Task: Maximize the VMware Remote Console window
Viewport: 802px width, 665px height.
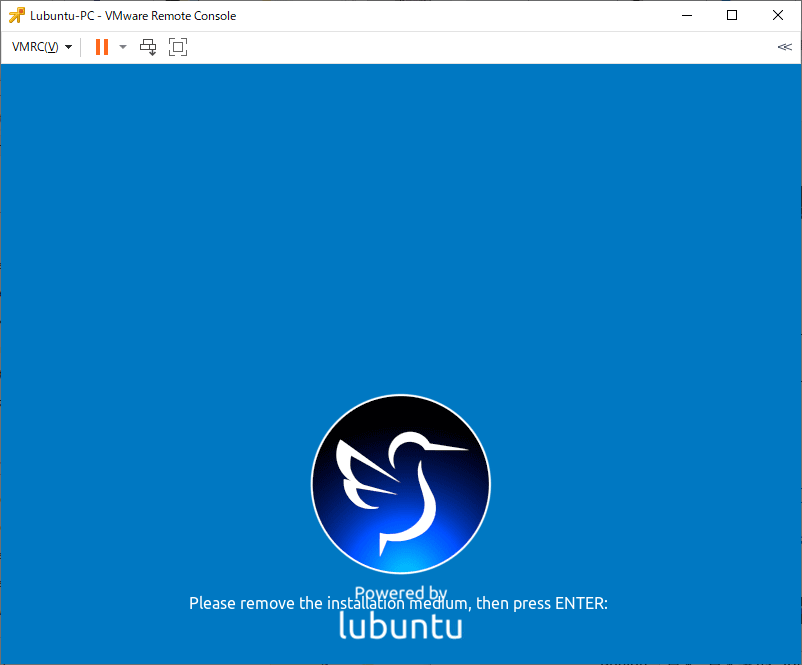Action: [732, 15]
